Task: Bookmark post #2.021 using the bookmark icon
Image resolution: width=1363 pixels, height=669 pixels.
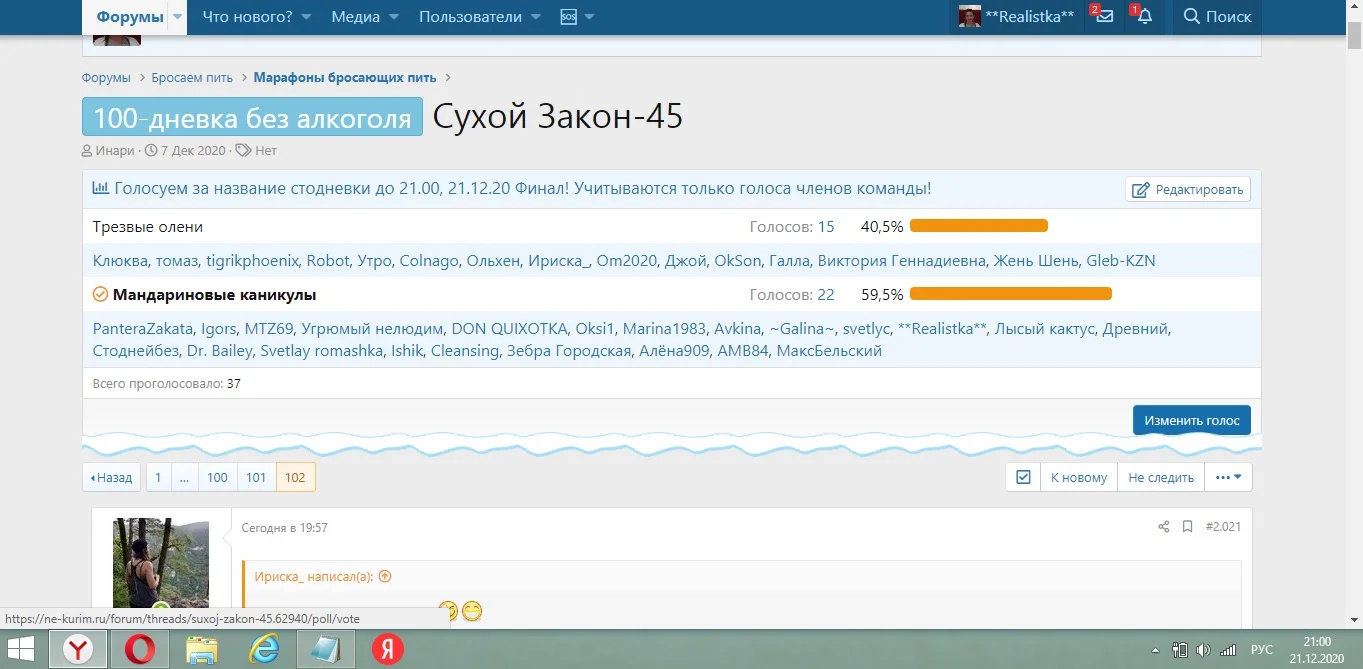Action: click(1187, 527)
